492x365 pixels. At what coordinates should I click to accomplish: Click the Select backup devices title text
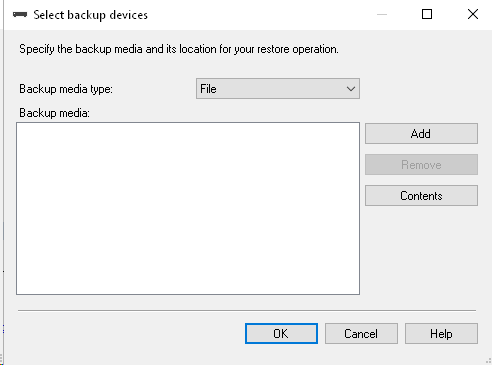(90, 15)
